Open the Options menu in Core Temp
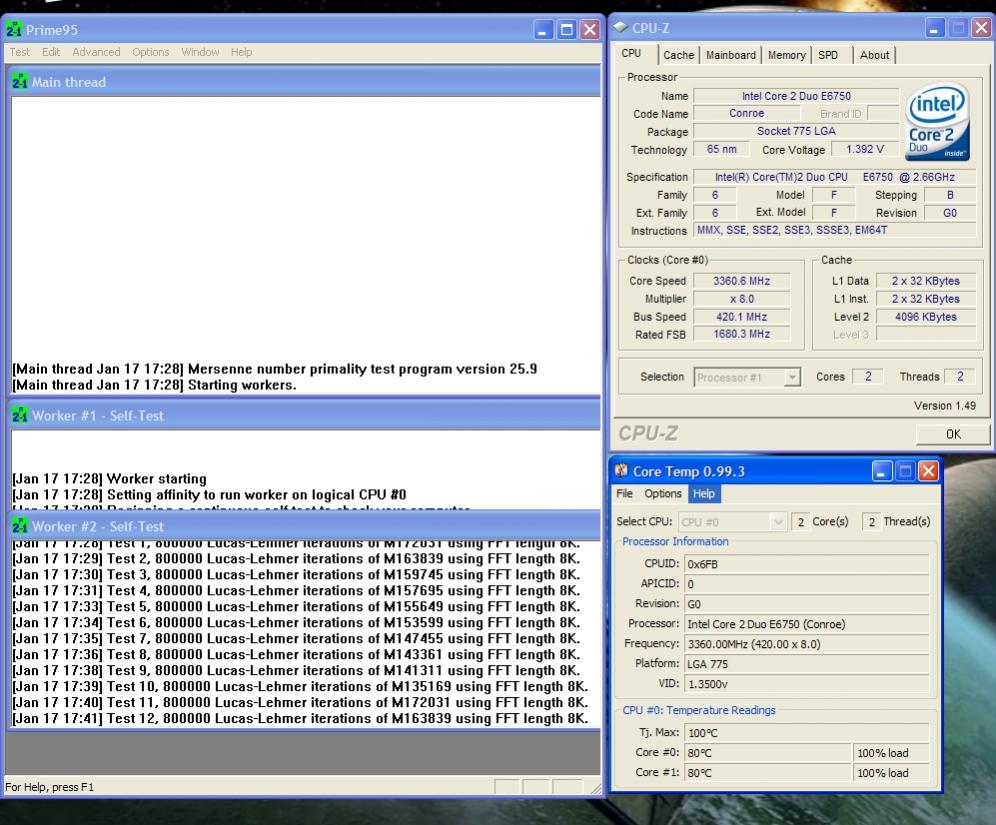 coord(663,493)
